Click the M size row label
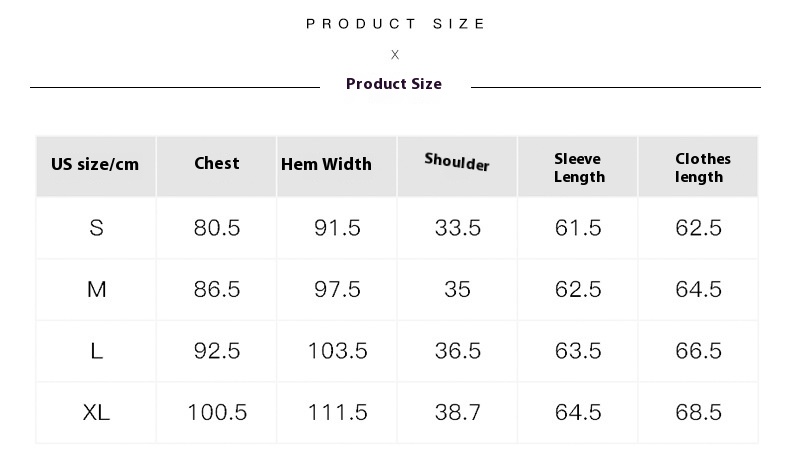 [x=97, y=290]
